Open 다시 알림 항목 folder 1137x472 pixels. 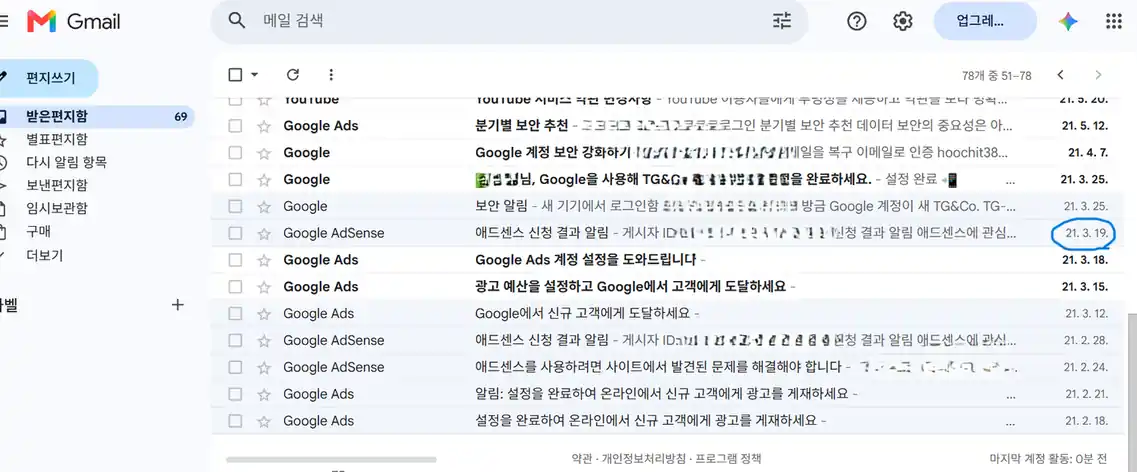67,162
